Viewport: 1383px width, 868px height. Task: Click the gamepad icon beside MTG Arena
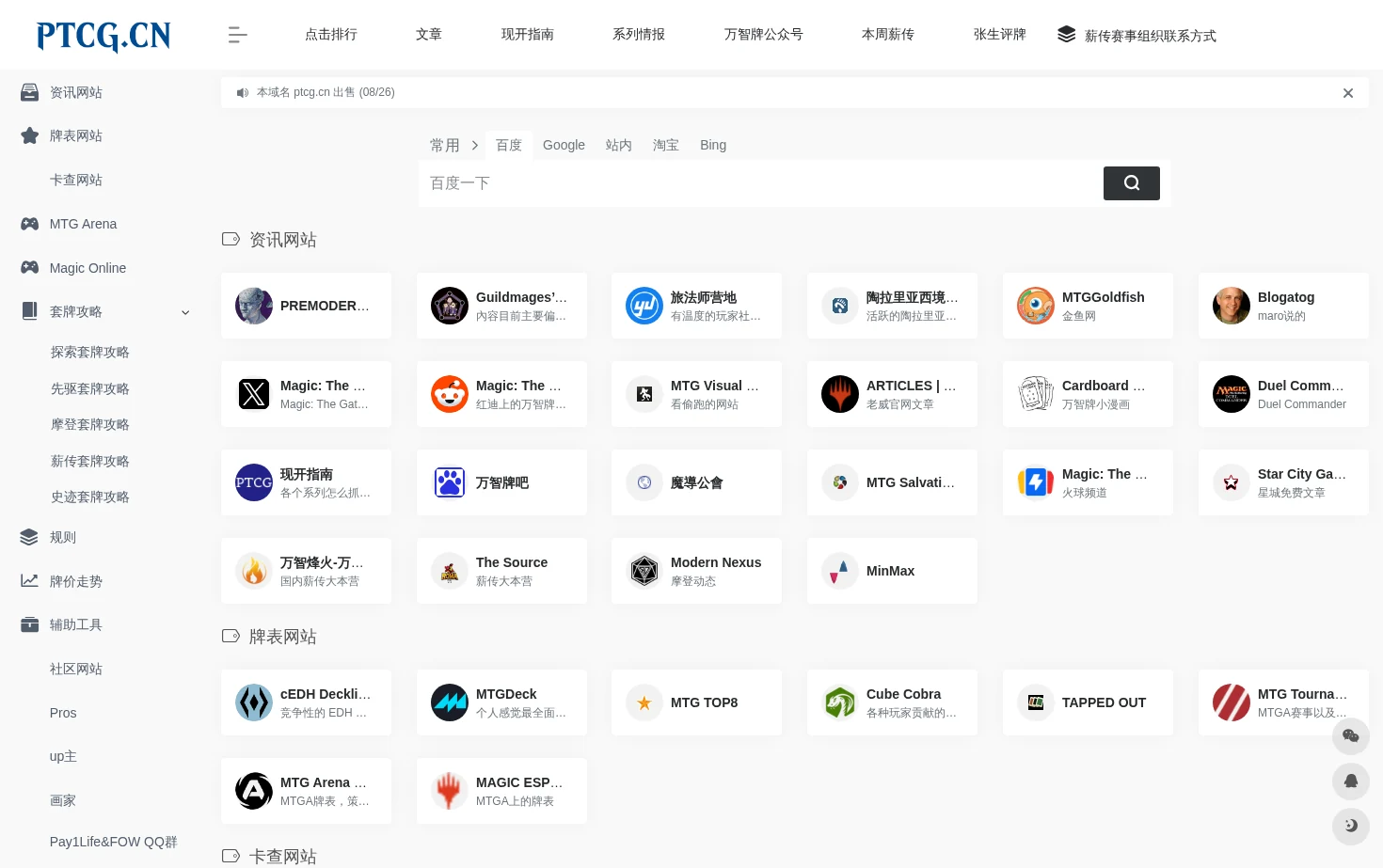pyautogui.click(x=30, y=224)
